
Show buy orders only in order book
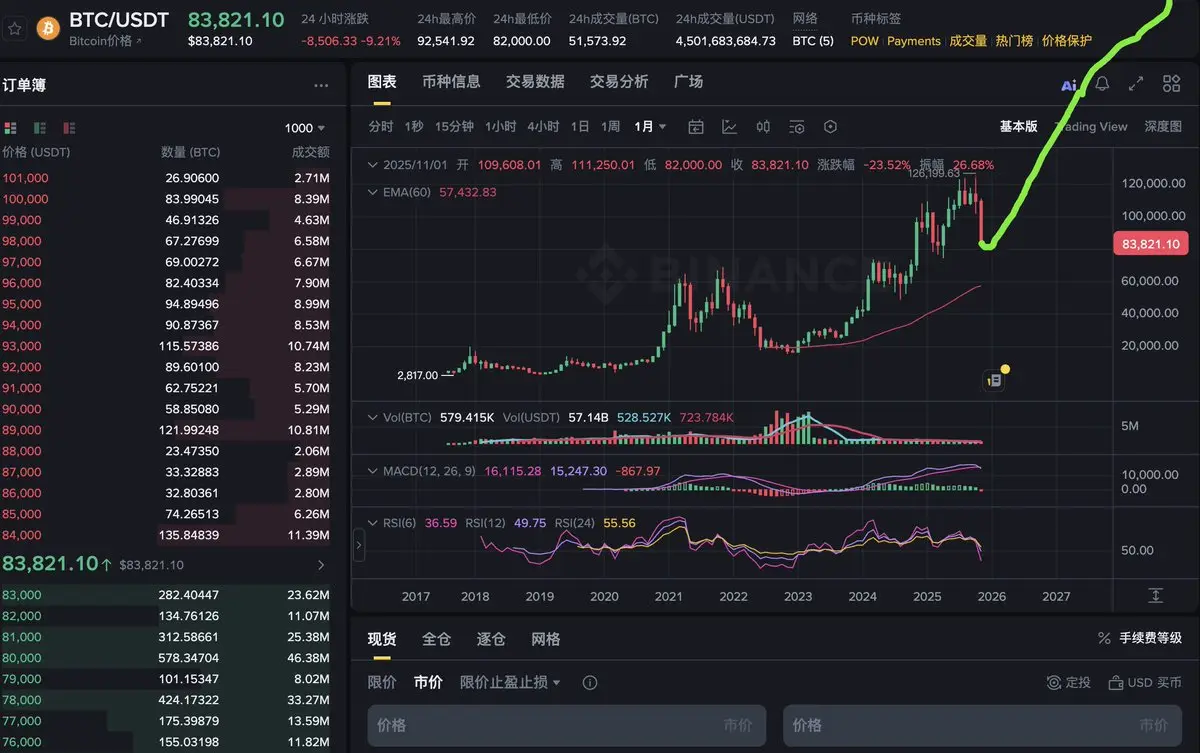[x=40, y=128]
